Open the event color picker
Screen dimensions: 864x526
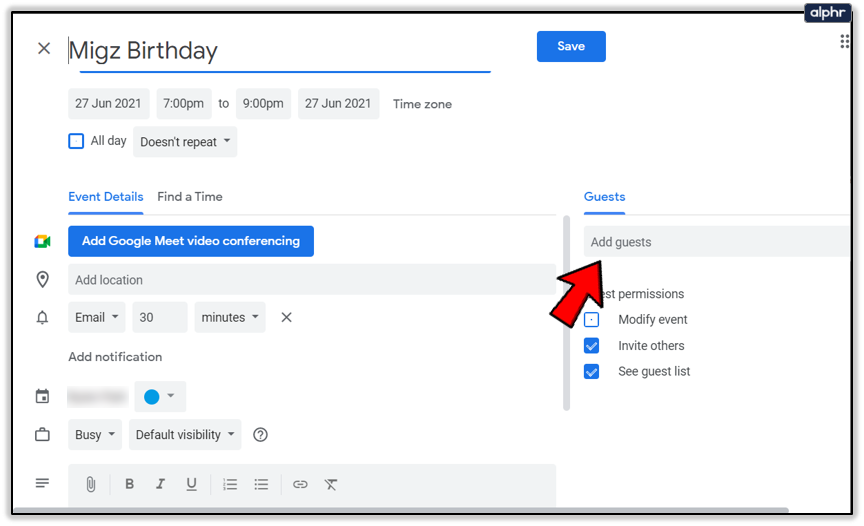160,397
